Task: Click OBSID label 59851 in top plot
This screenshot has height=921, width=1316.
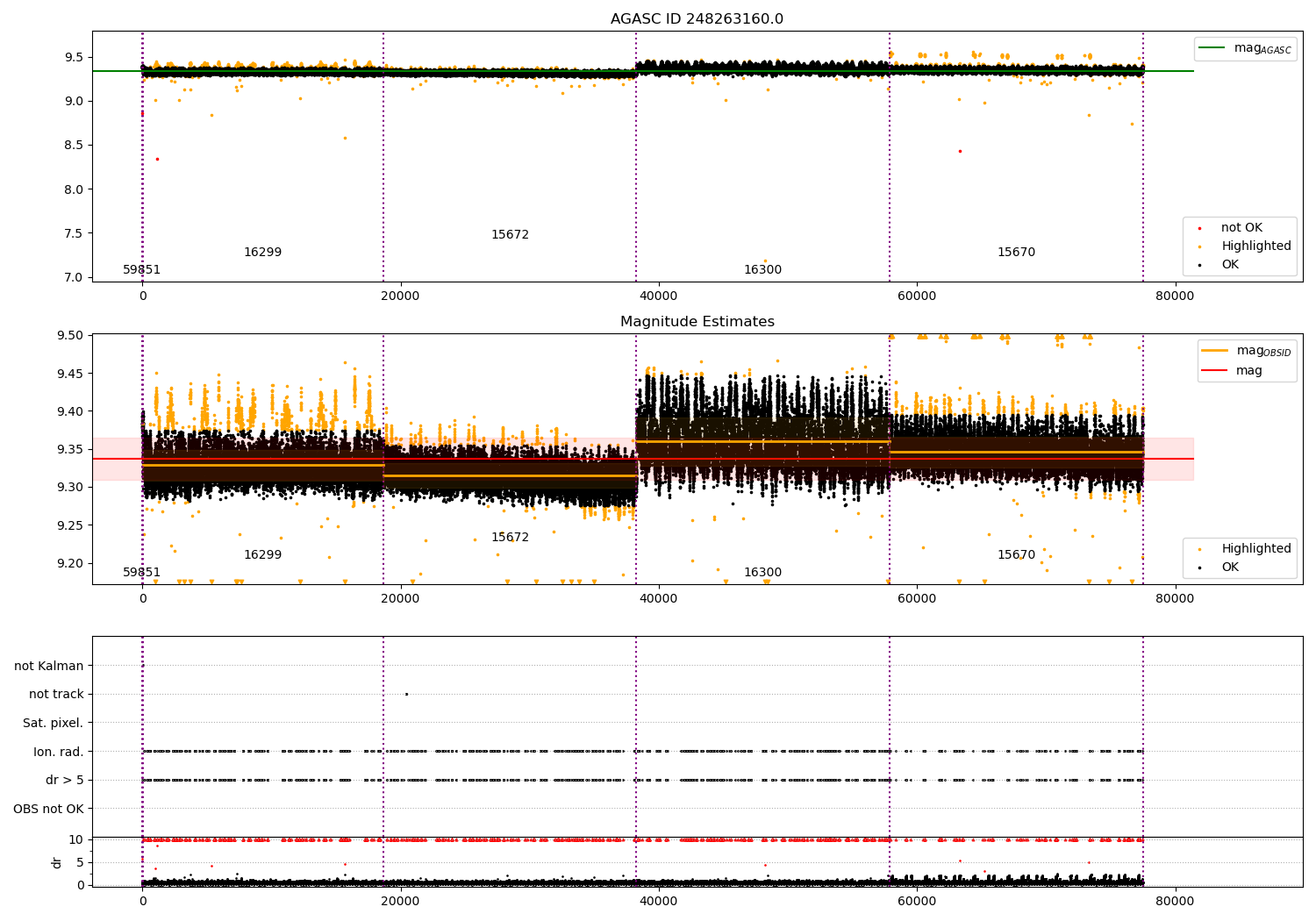Action: [x=141, y=270]
